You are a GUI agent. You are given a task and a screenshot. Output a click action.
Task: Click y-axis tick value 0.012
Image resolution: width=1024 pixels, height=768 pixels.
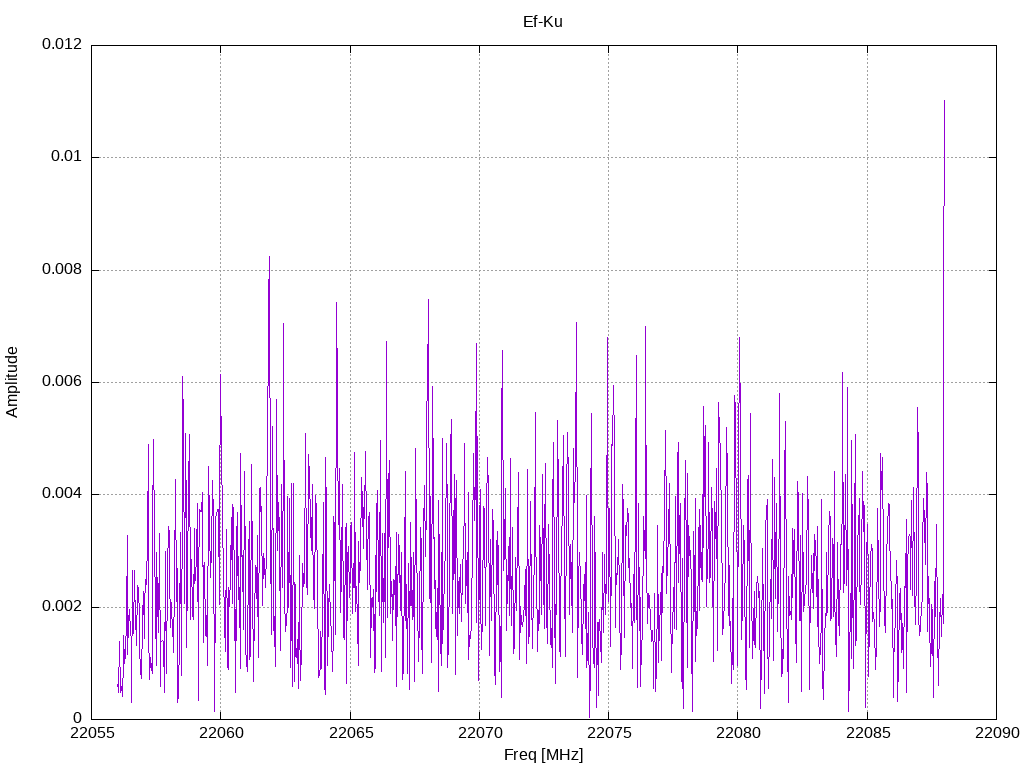[62, 44]
